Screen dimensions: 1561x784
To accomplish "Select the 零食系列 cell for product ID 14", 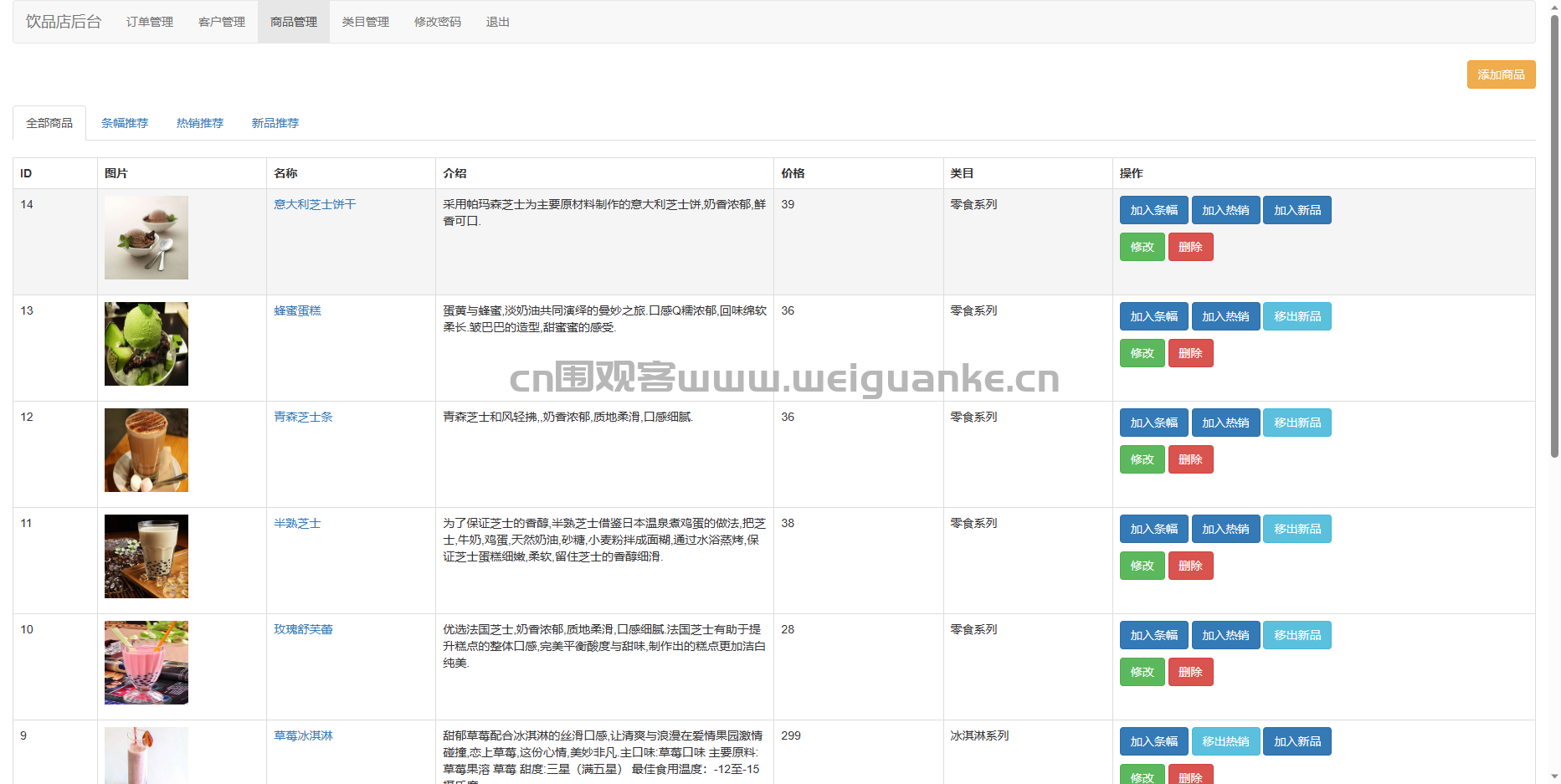I will coord(1028,242).
